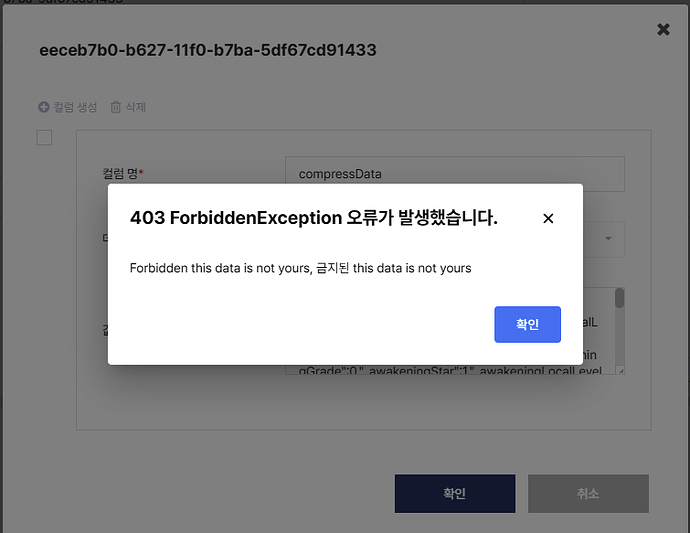Click the 'Forbidden this data is not yours' message

[x=300, y=268]
